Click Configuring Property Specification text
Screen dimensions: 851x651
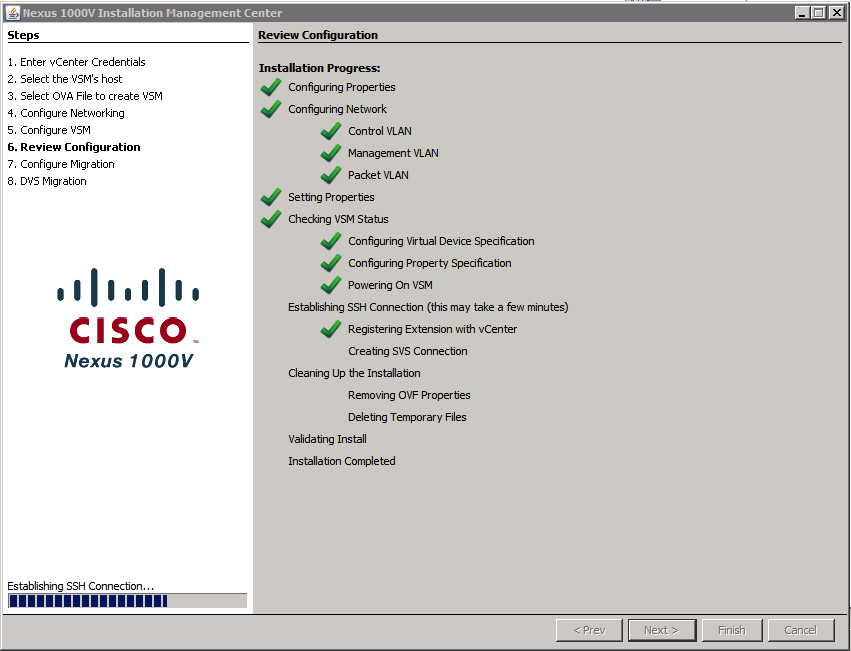(x=430, y=263)
